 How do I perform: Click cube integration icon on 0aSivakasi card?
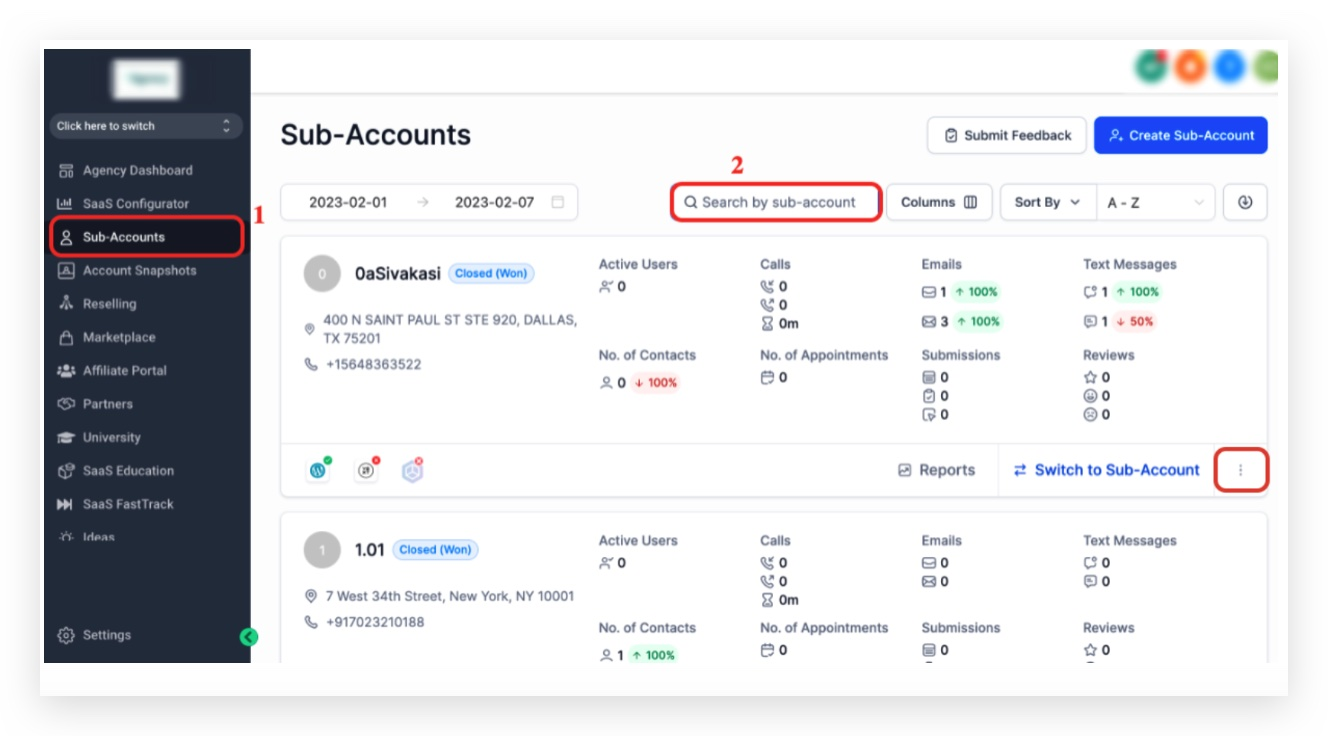413,470
